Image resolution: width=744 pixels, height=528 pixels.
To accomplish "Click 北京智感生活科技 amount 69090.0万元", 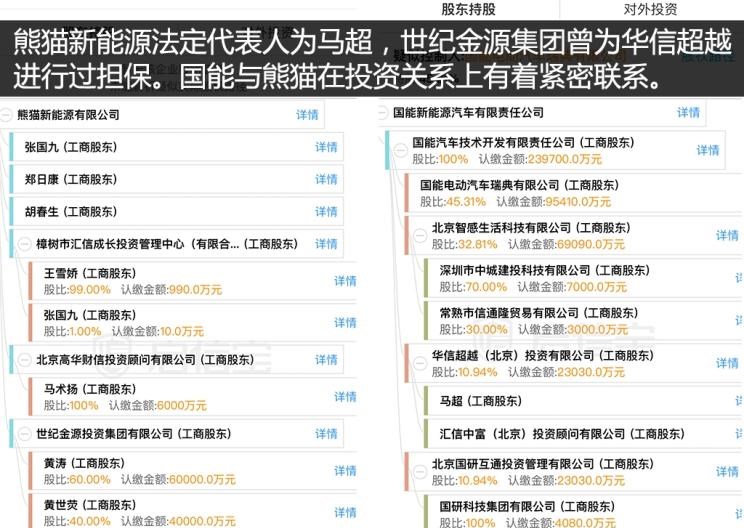I will coord(591,244).
